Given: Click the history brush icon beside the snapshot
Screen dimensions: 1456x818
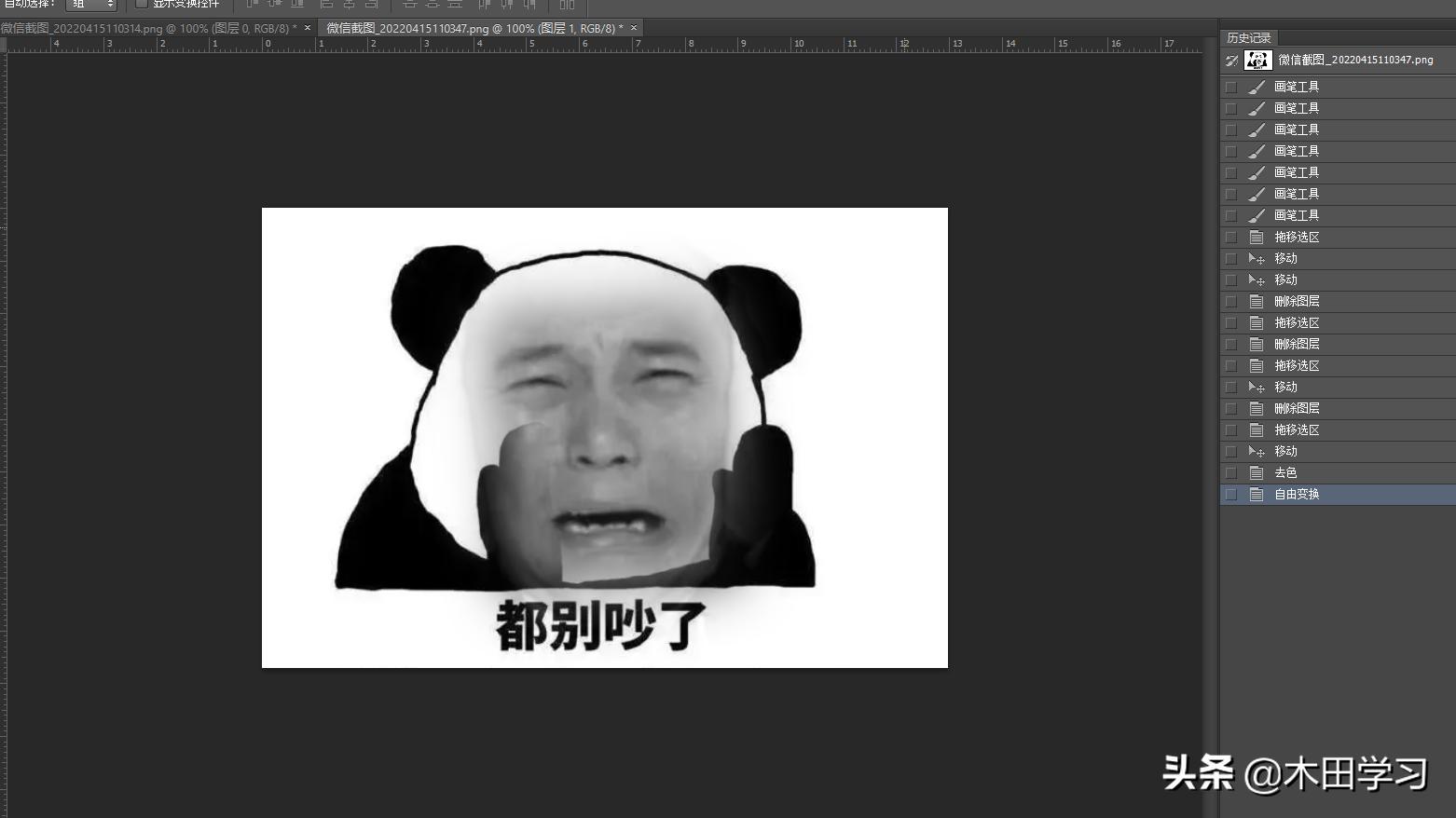Looking at the screenshot, I should [x=1232, y=61].
